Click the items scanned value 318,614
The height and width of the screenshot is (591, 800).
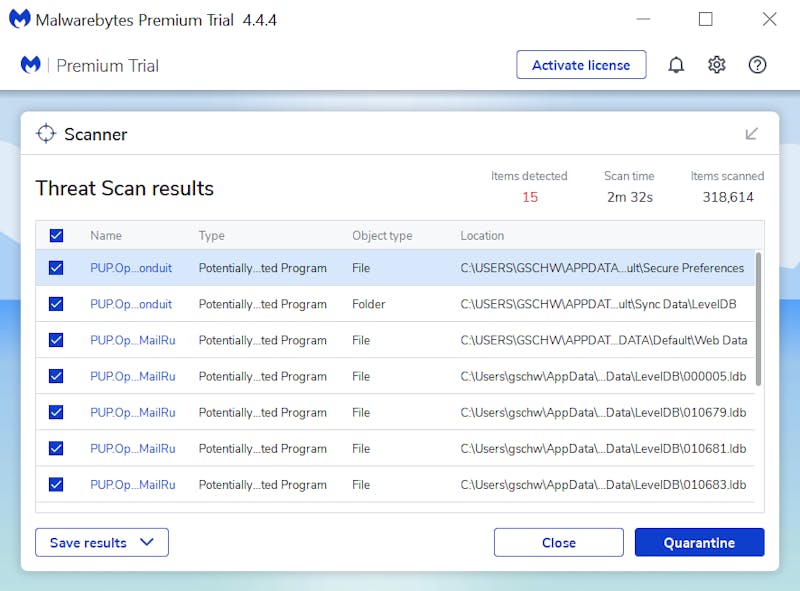pyautogui.click(x=728, y=197)
